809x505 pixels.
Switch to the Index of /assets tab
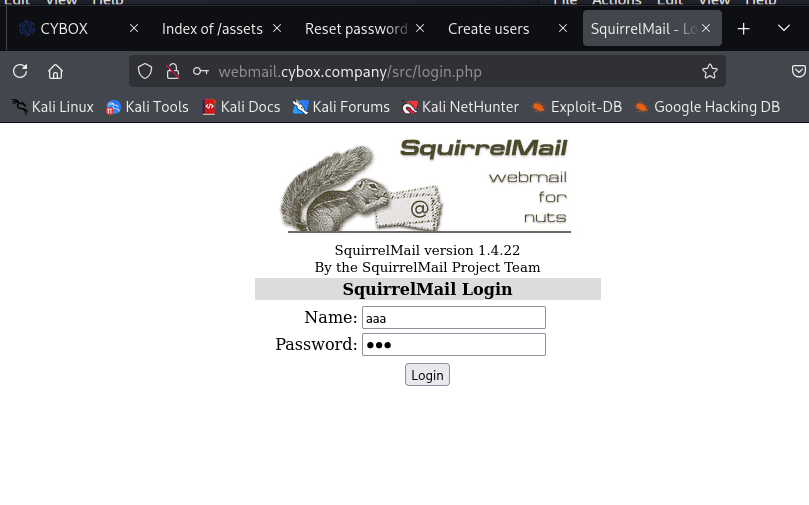click(x=212, y=29)
